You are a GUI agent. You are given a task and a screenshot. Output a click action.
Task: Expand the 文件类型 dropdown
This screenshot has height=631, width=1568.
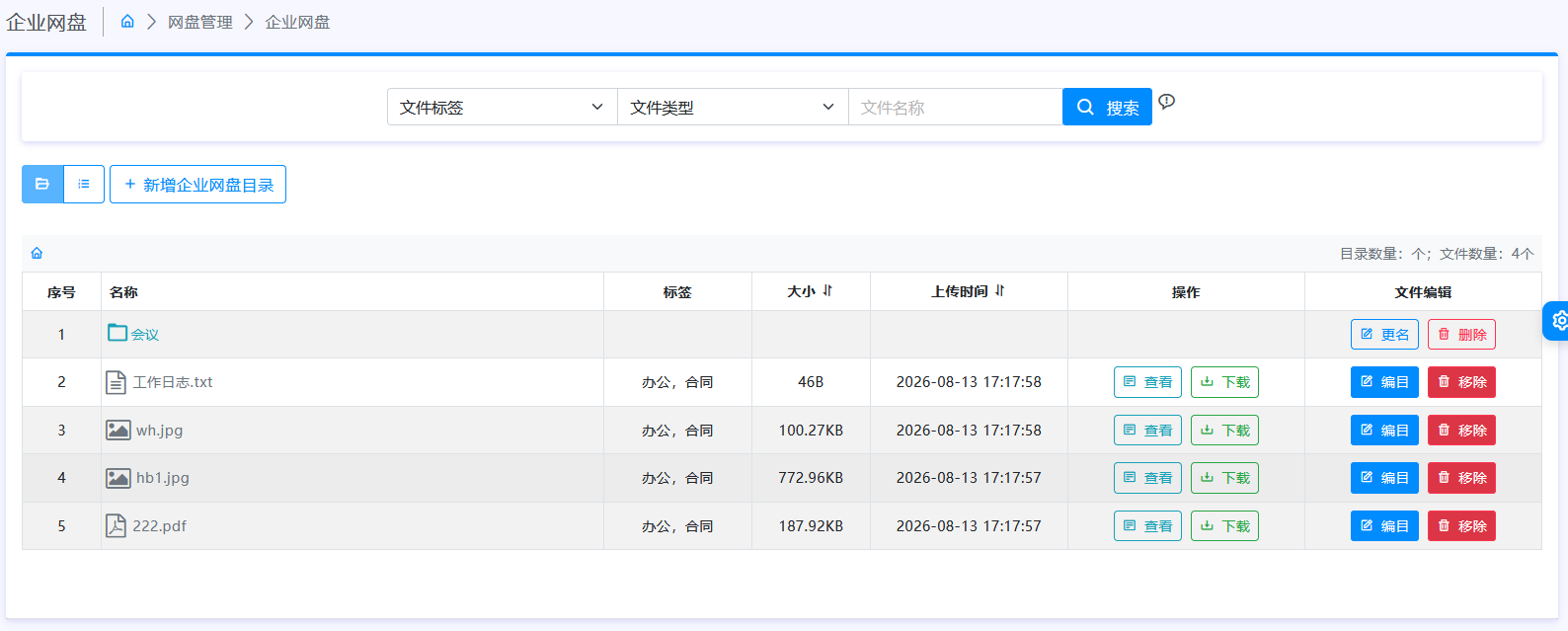coord(733,107)
